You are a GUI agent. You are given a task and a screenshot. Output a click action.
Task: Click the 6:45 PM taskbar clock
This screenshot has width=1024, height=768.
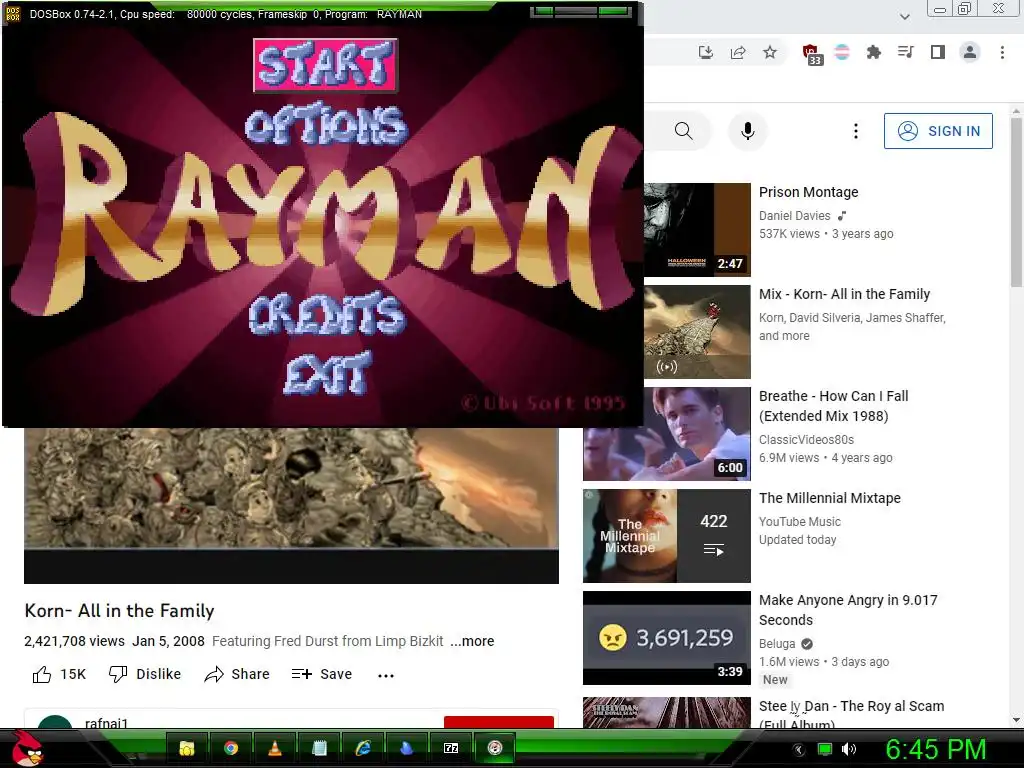coord(935,749)
